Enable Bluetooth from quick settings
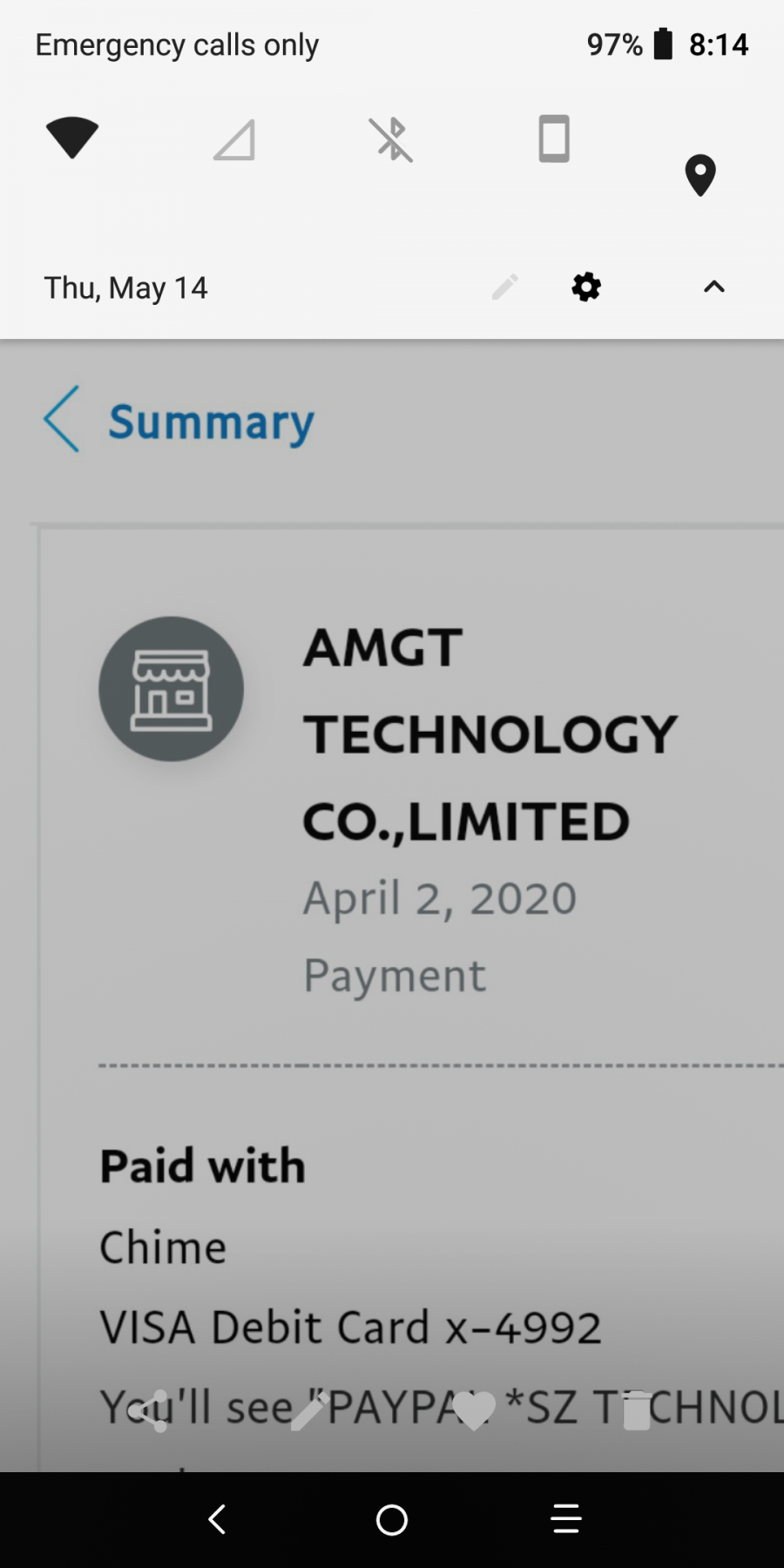 pyautogui.click(x=391, y=139)
